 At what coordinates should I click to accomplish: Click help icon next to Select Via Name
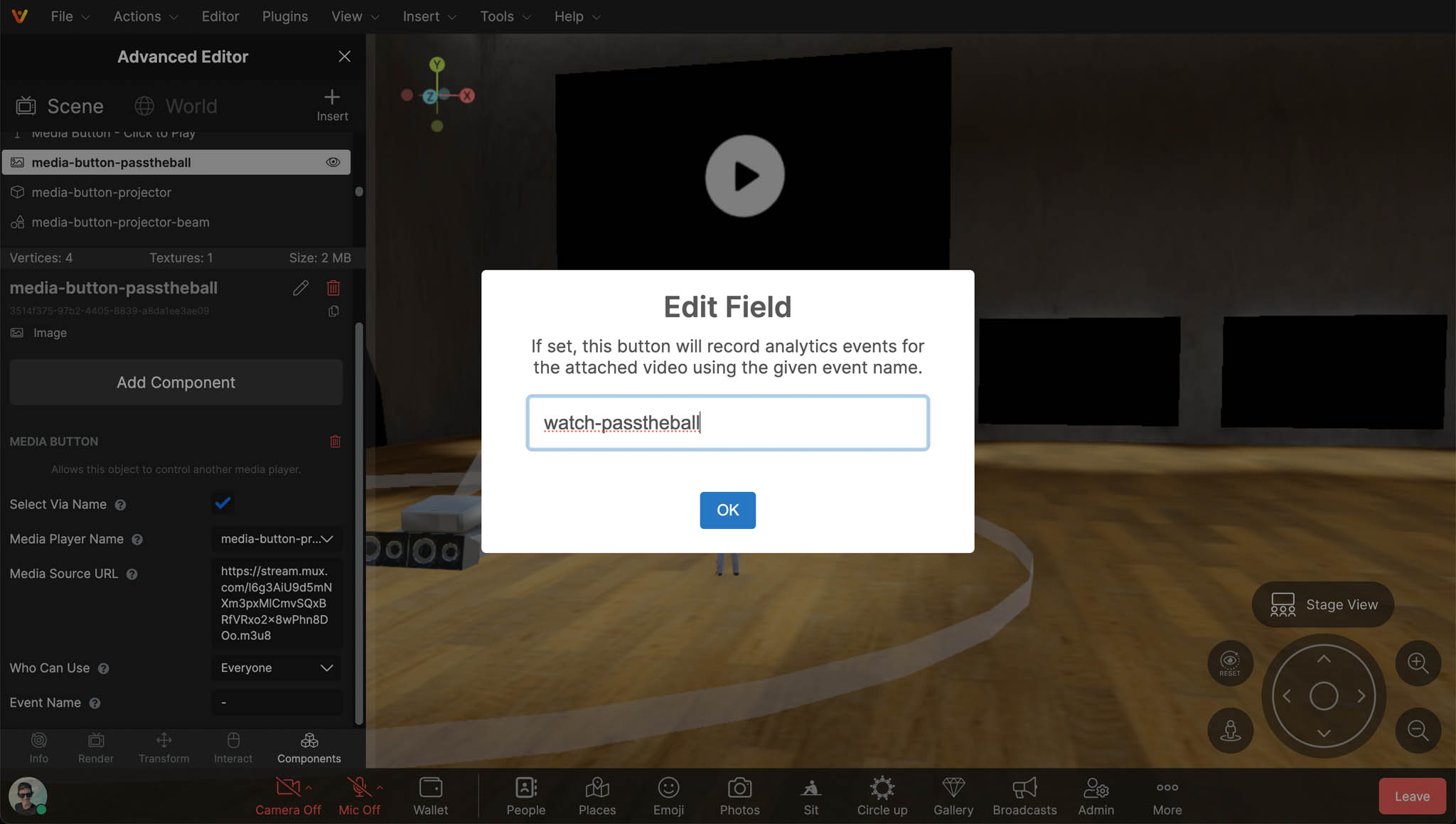[120, 505]
